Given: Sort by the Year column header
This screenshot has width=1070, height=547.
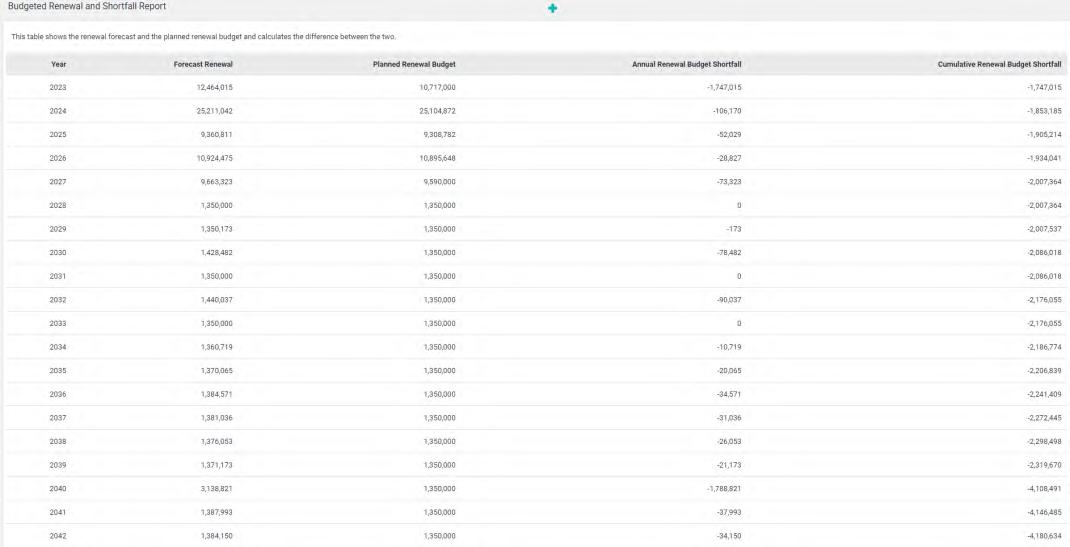Looking at the screenshot, I should click(59, 64).
